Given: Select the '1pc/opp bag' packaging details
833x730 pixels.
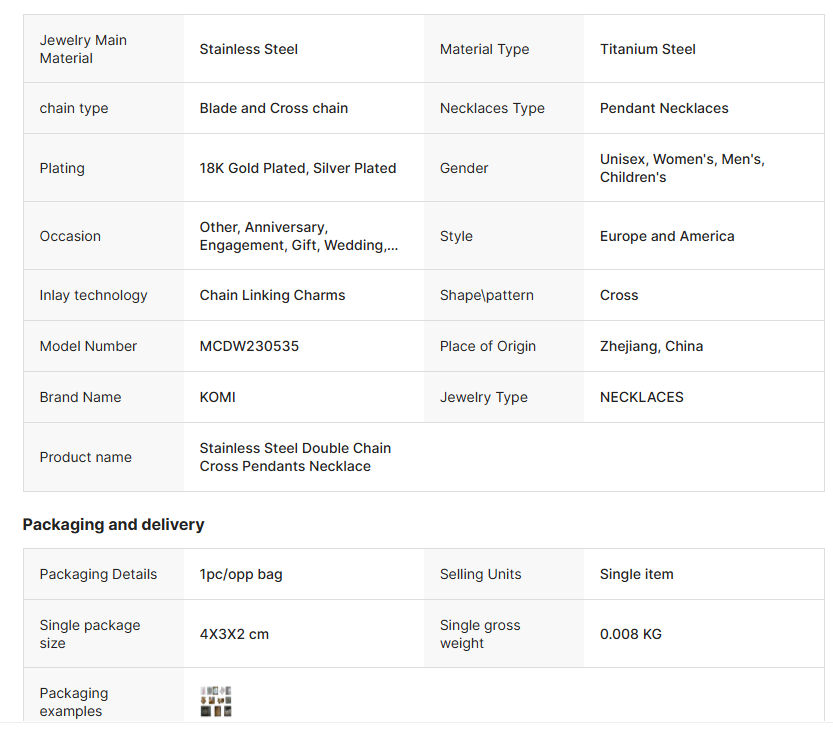Looking at the screenshot, I should [x=240, y=574].
